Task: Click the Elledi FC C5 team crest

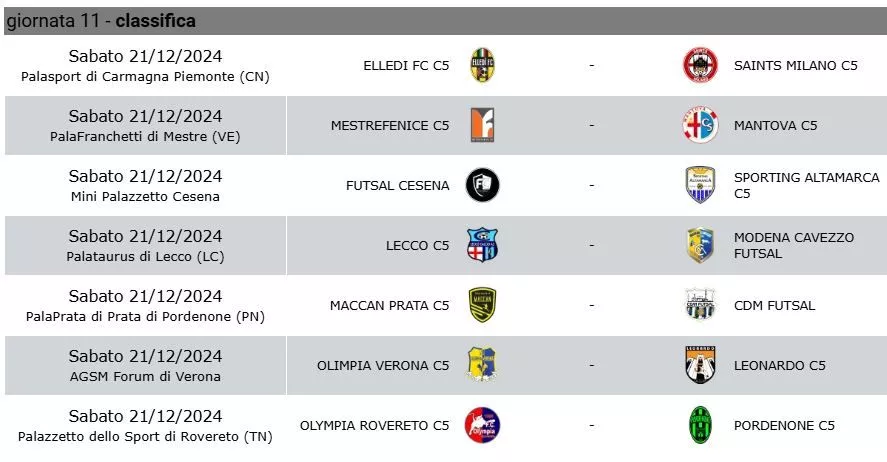Action: point(483,65)
